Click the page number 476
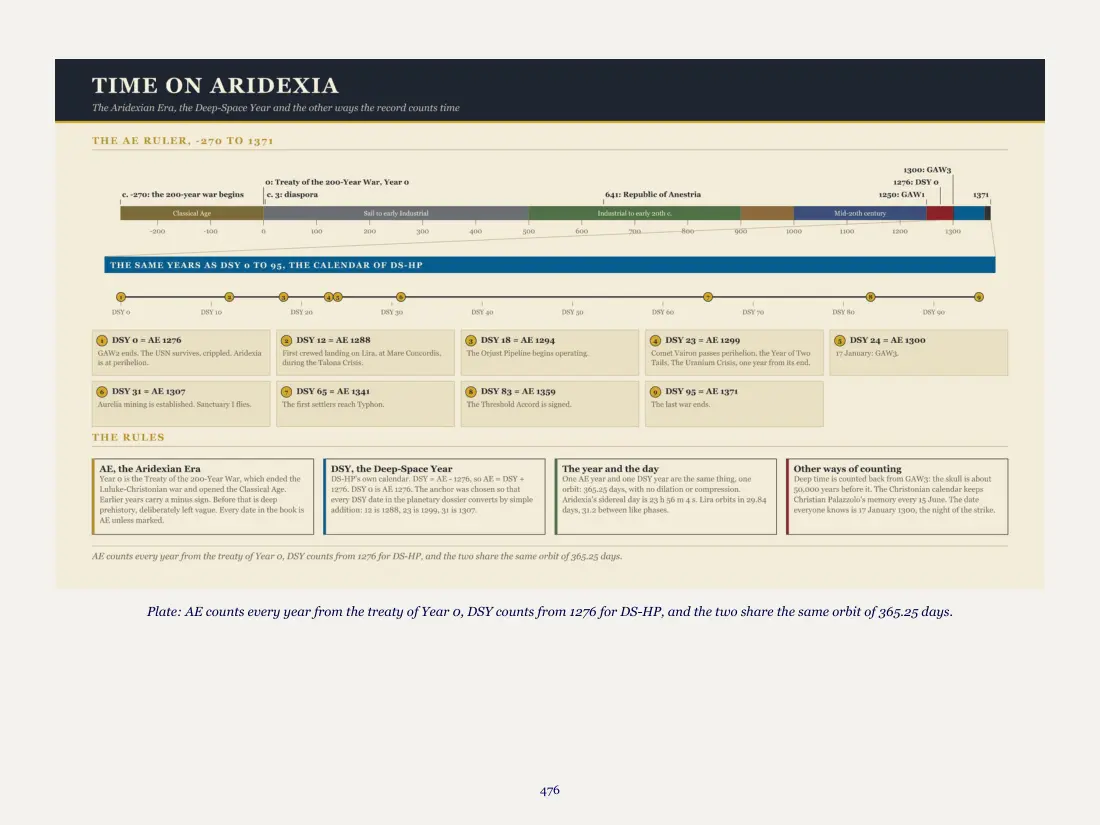Image resolution: width=1100 pixels, height=825 pixels. (550, 791)
